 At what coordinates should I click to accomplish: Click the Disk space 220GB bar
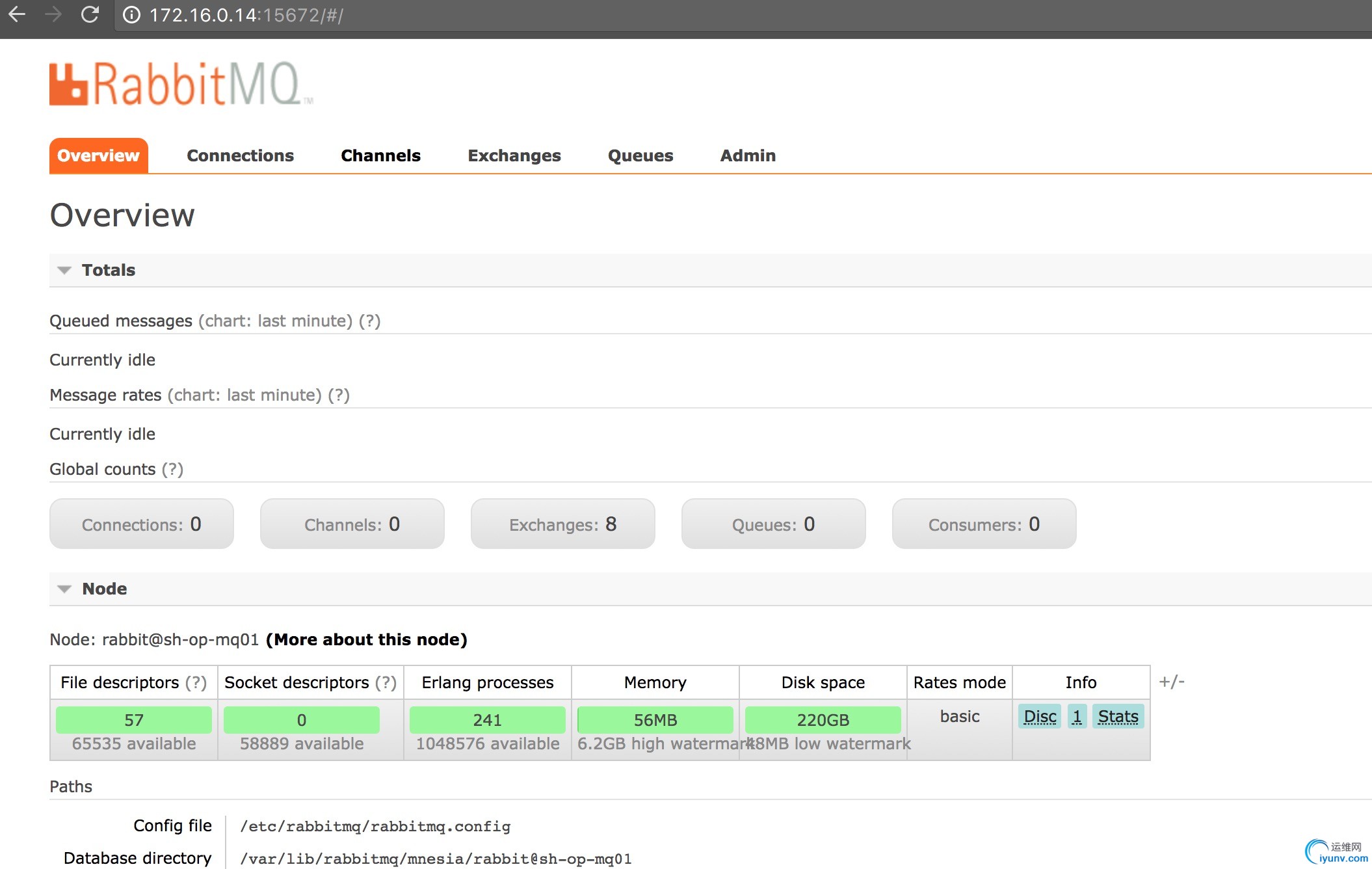[x=823, y=720]
